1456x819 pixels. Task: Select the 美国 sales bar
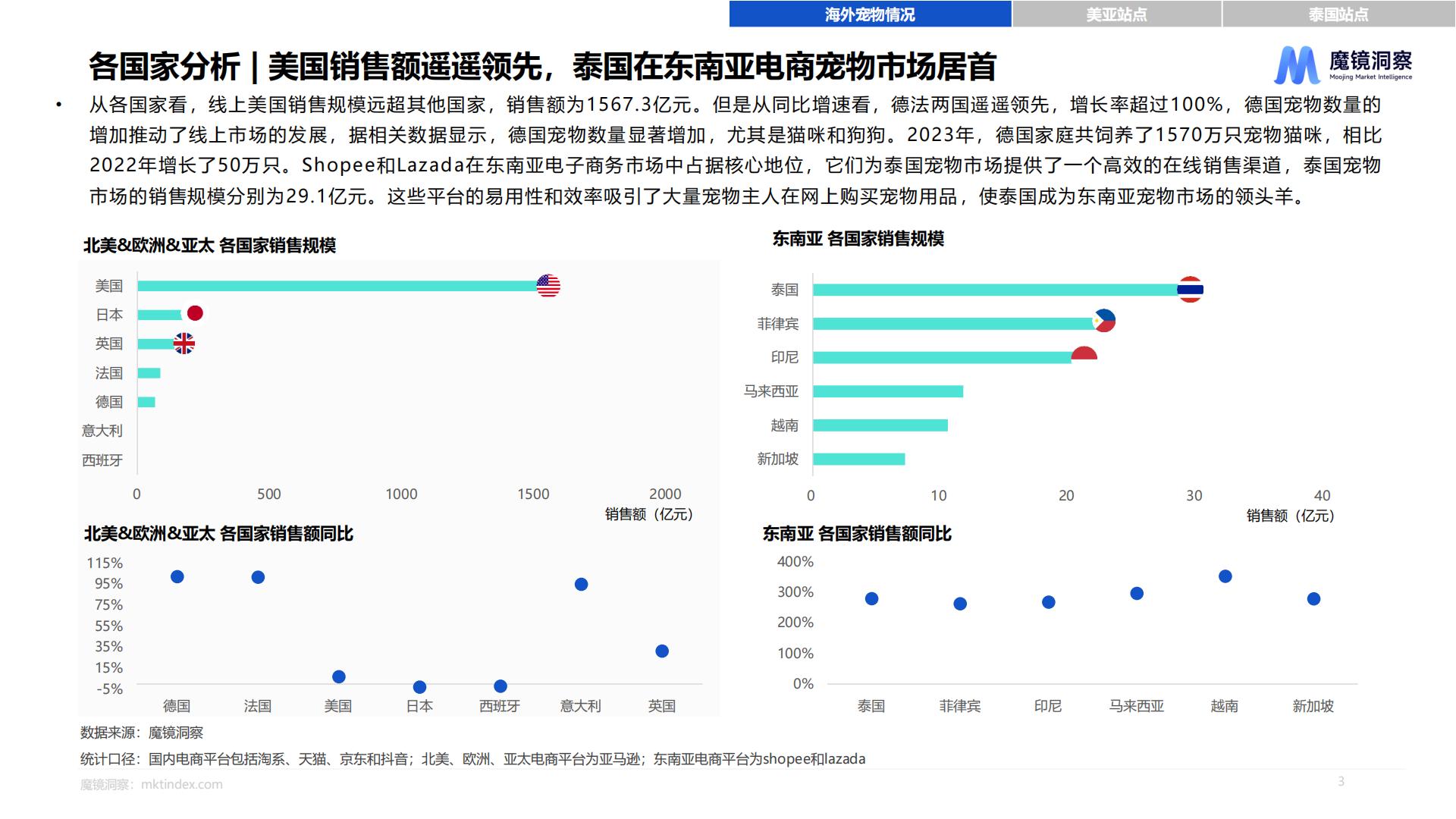coord(338,286)
